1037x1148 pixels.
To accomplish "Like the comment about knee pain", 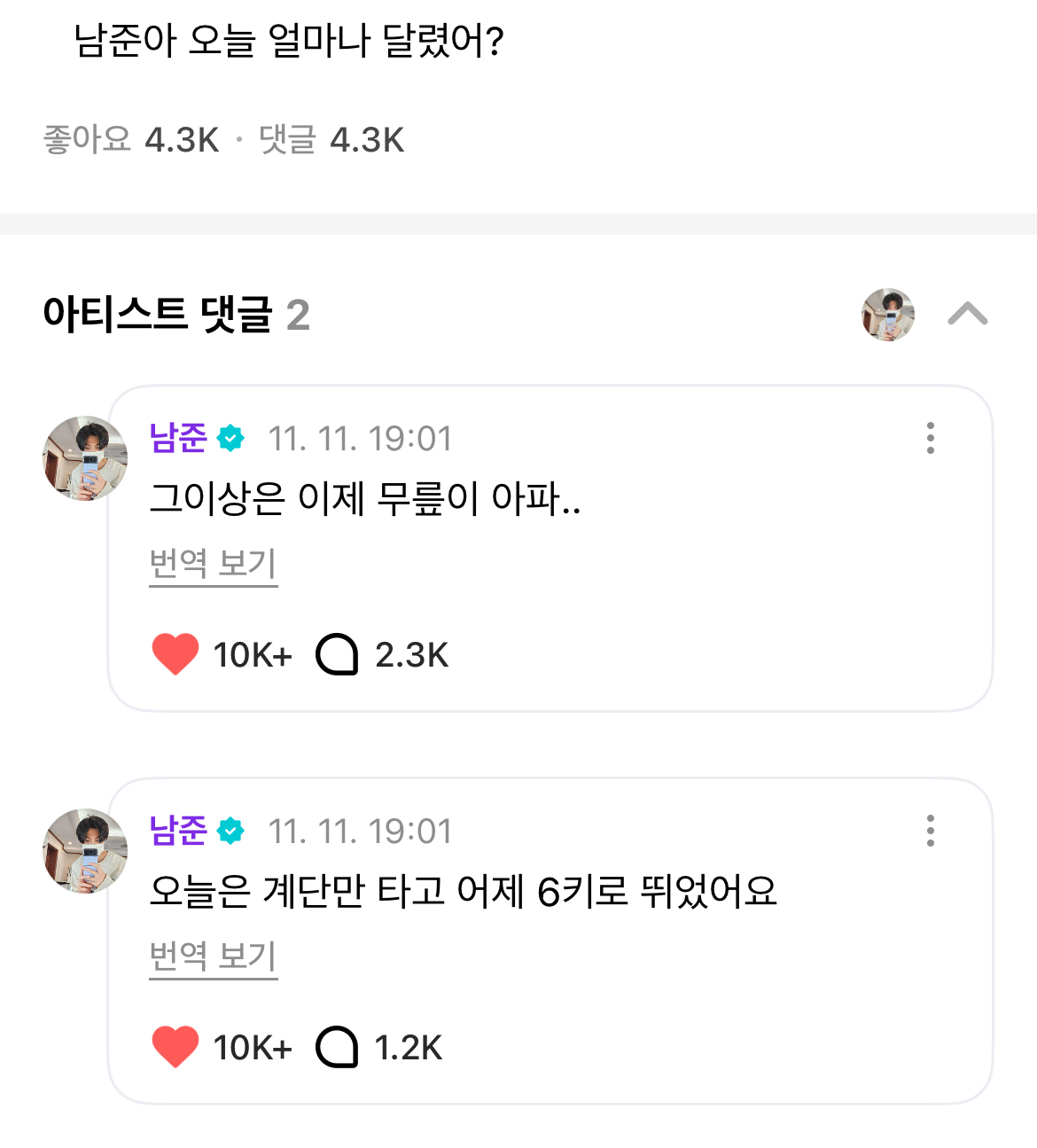I will 175,655.
